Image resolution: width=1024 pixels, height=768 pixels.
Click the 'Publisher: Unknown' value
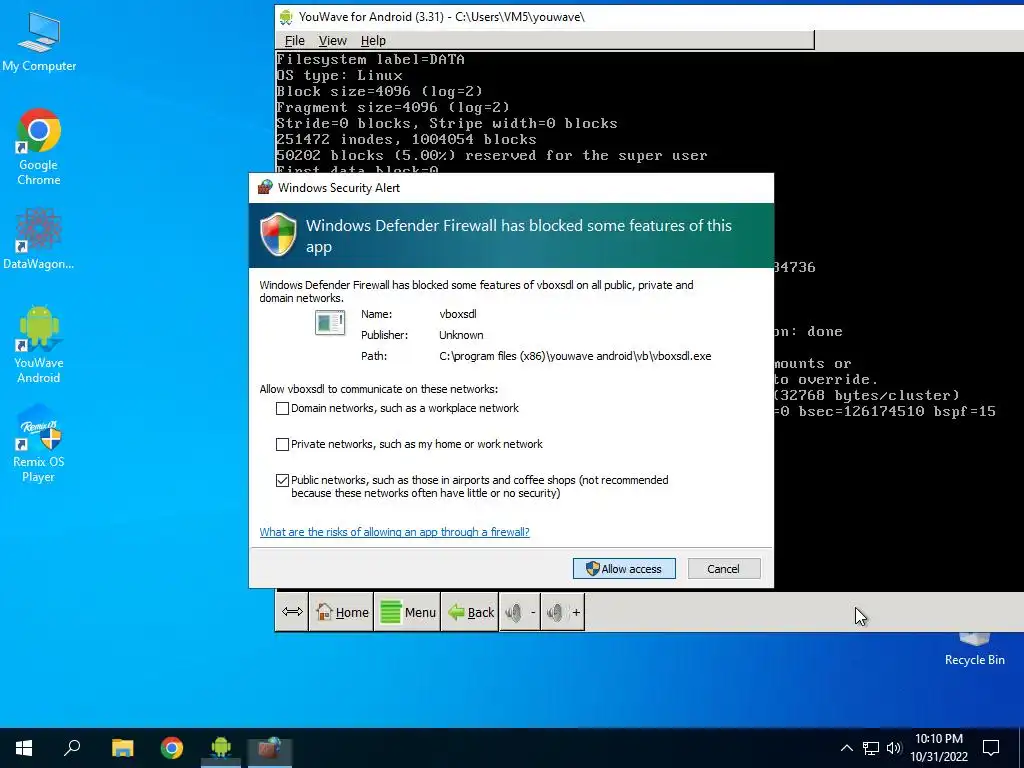click(461, 335)
